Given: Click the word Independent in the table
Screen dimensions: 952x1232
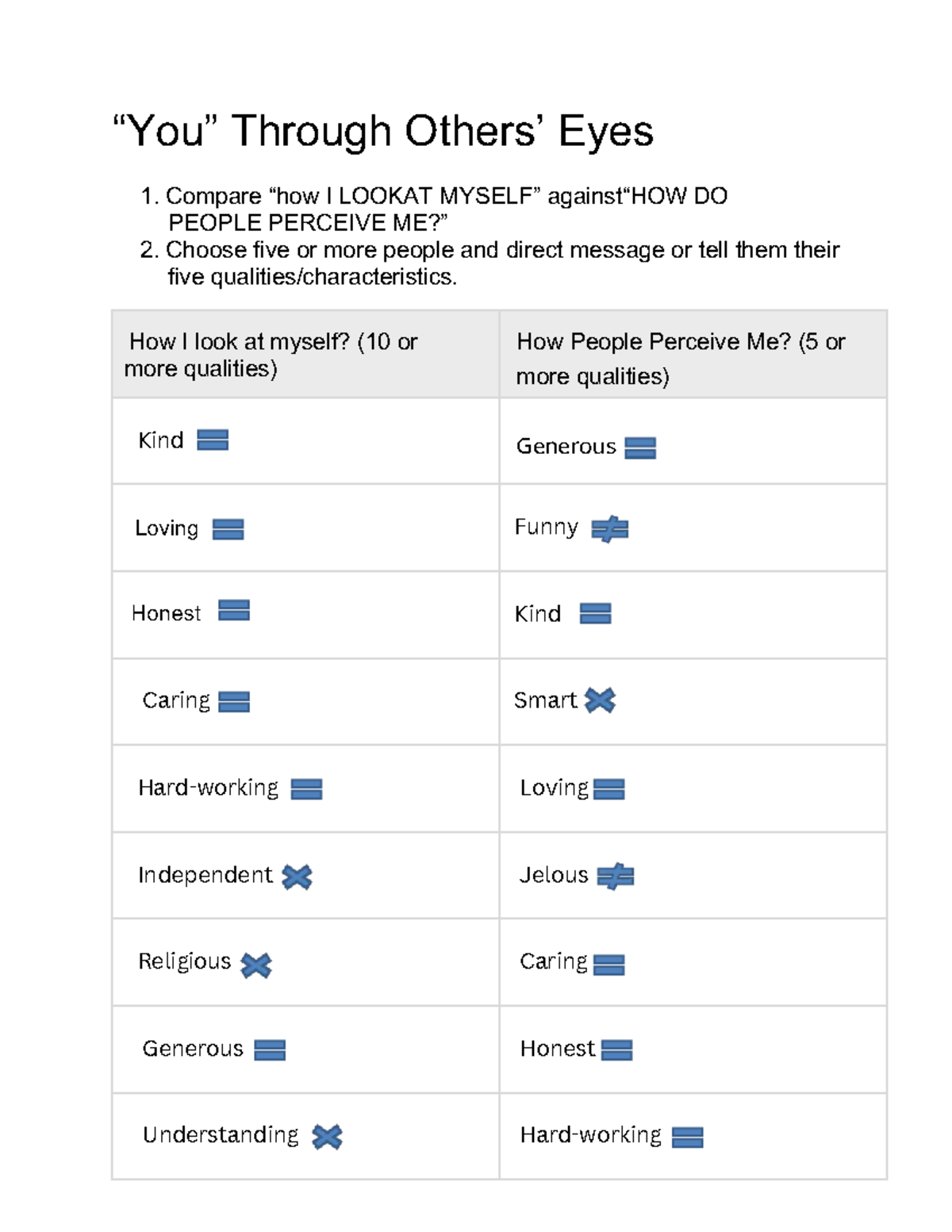Looking at the screenshot, I should [205, 874].
